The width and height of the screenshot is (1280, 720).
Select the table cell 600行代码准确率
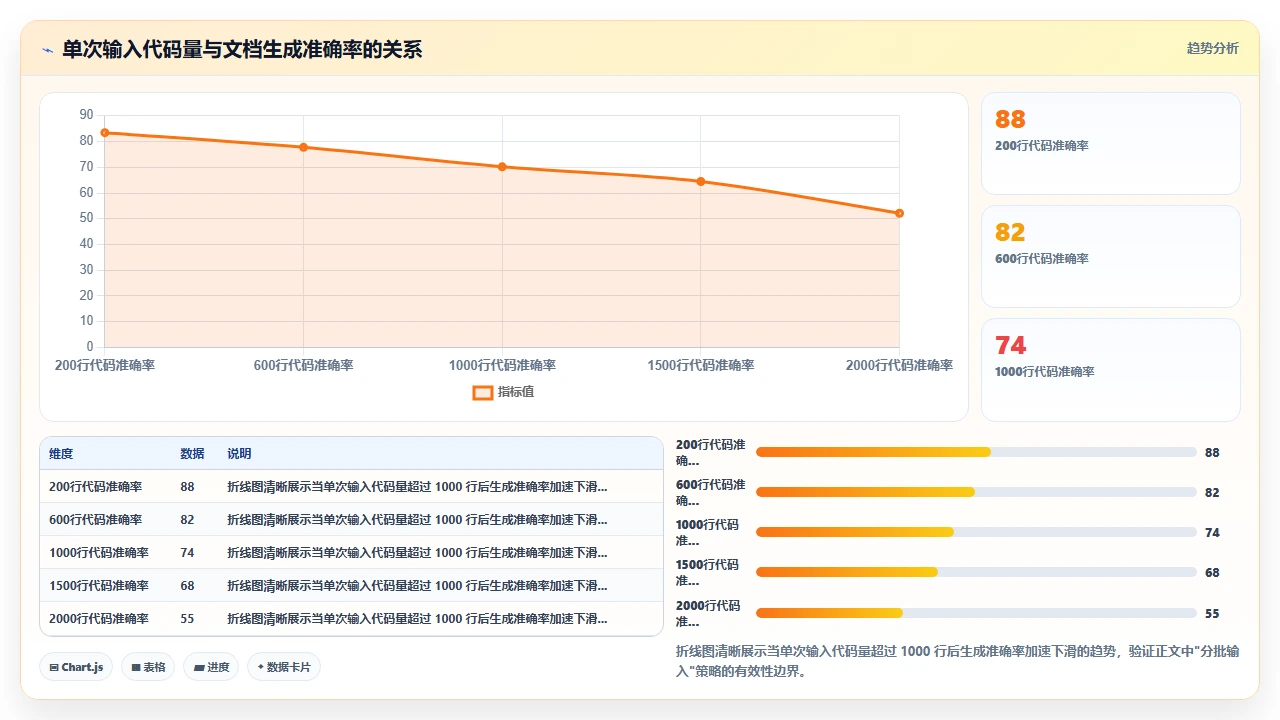coord(95,520)
